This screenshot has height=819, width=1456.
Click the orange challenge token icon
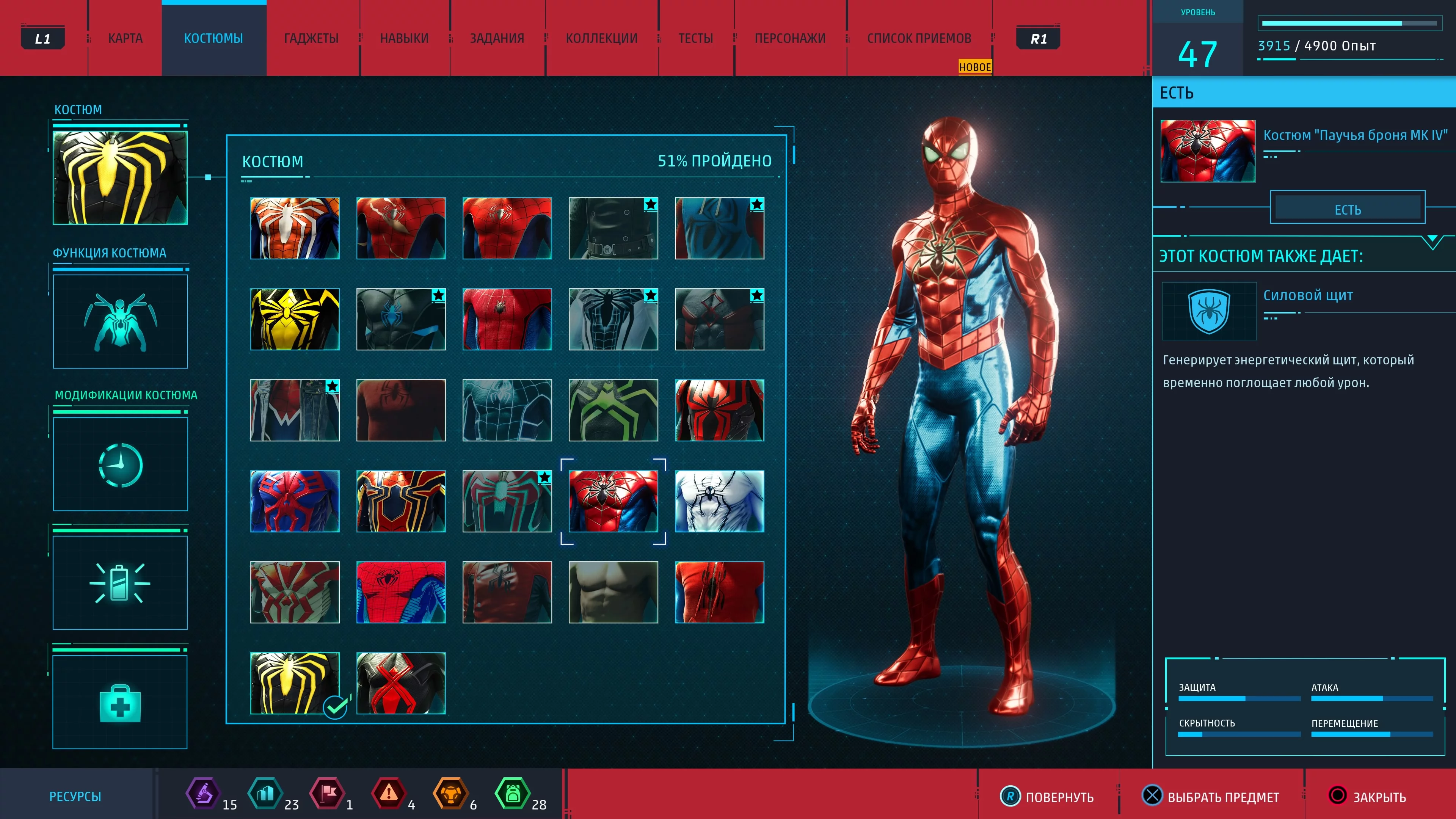click(x=450, y=794)
